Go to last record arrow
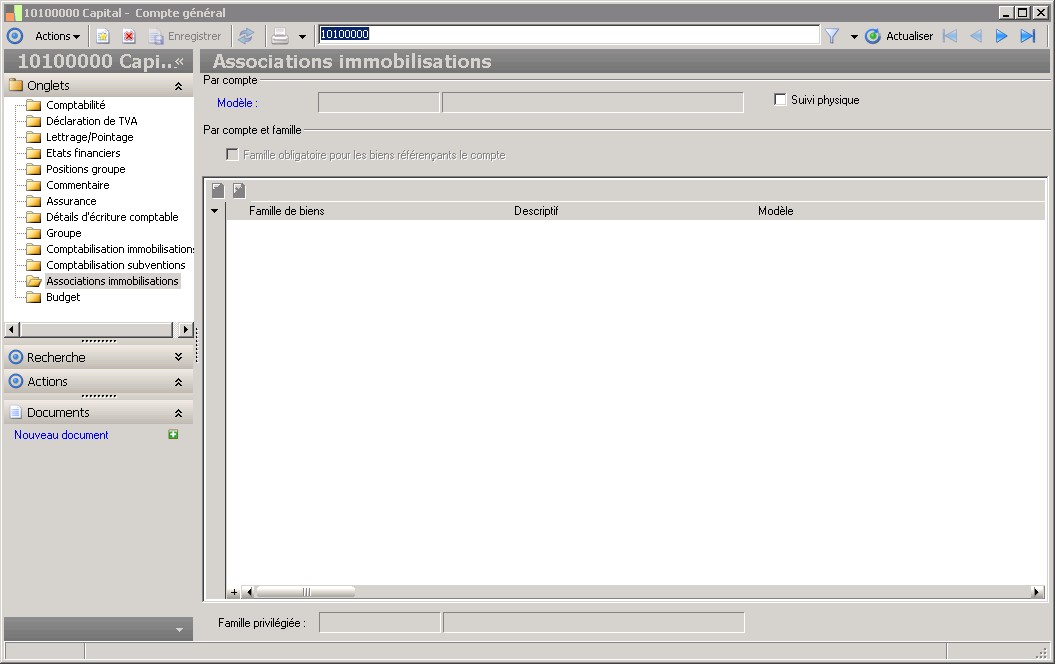The width and height of the screenshot is (1055, 664). (1027, 36)
